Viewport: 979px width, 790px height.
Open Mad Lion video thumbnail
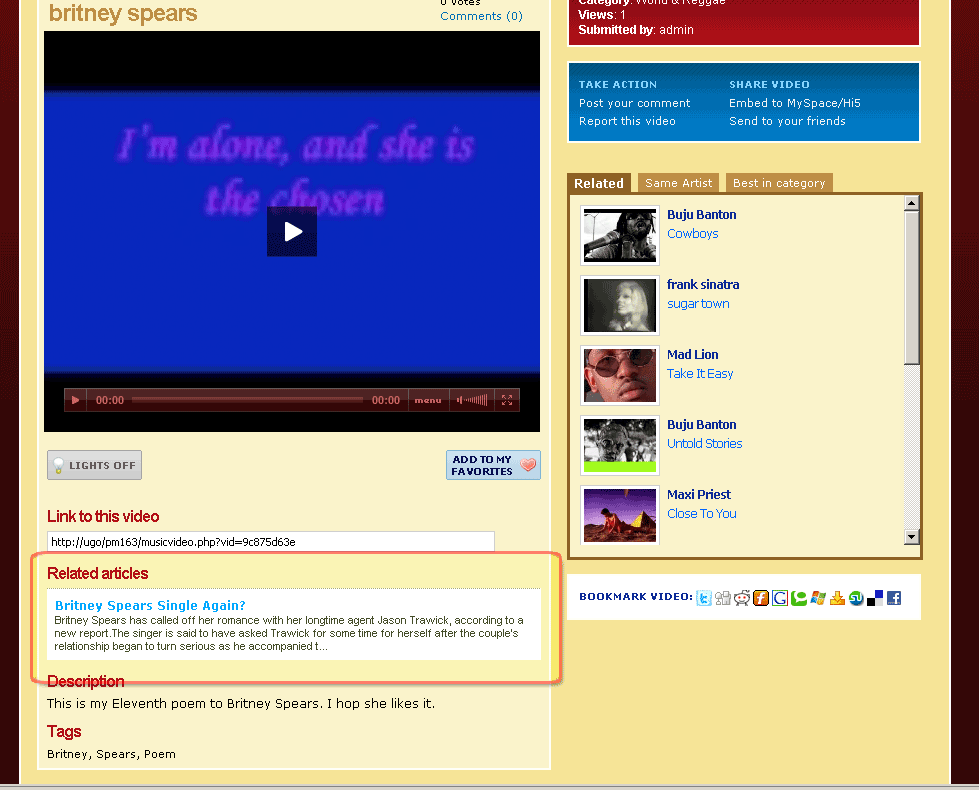point(620,375)
